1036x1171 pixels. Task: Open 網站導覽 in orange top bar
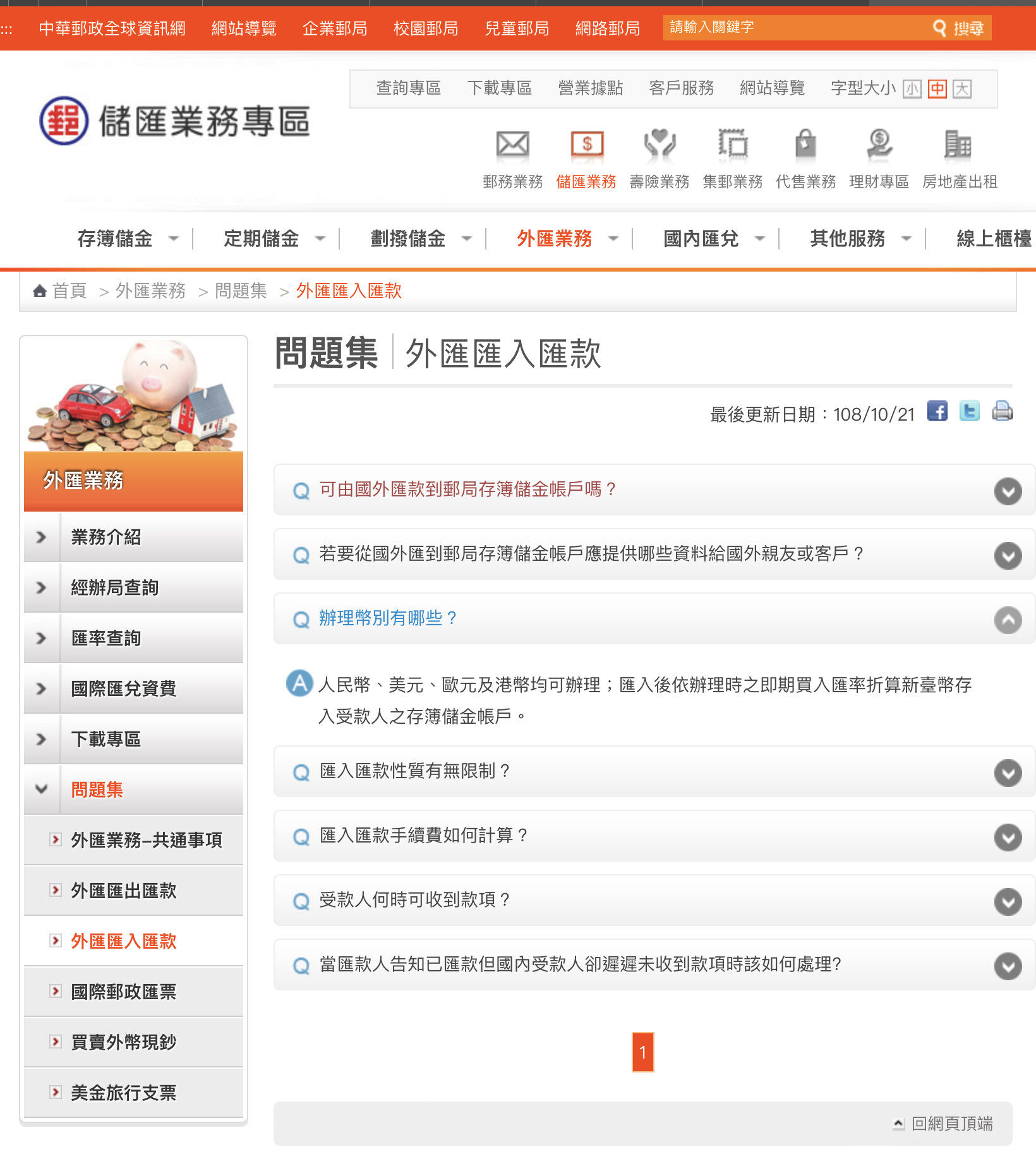(x=244, y=29)
